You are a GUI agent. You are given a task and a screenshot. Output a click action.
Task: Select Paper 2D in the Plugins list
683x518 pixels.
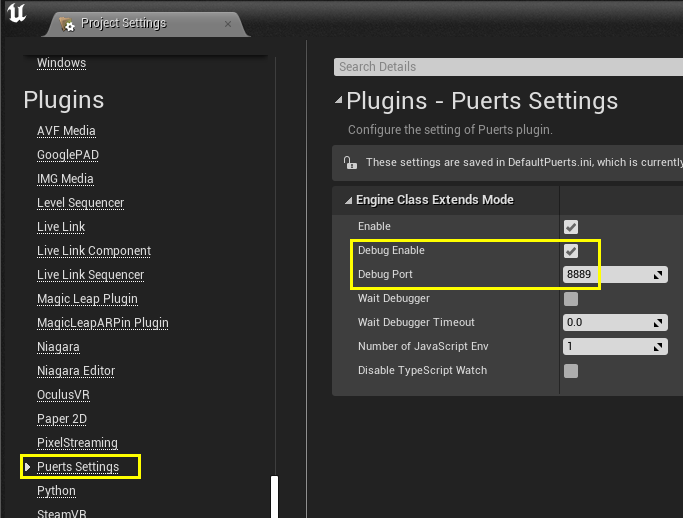point(62,419)
